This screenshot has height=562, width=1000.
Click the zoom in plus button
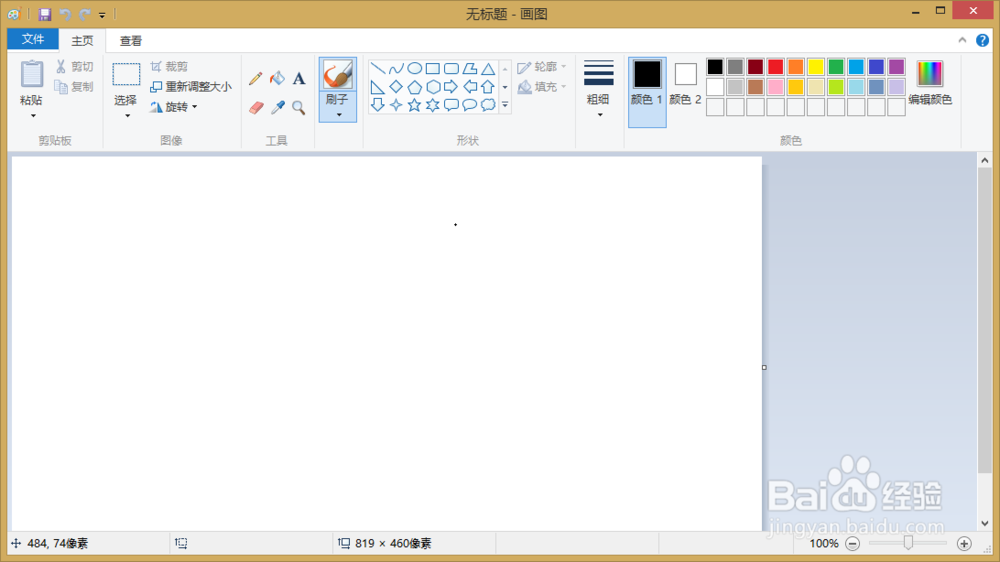tap(964, 544)
